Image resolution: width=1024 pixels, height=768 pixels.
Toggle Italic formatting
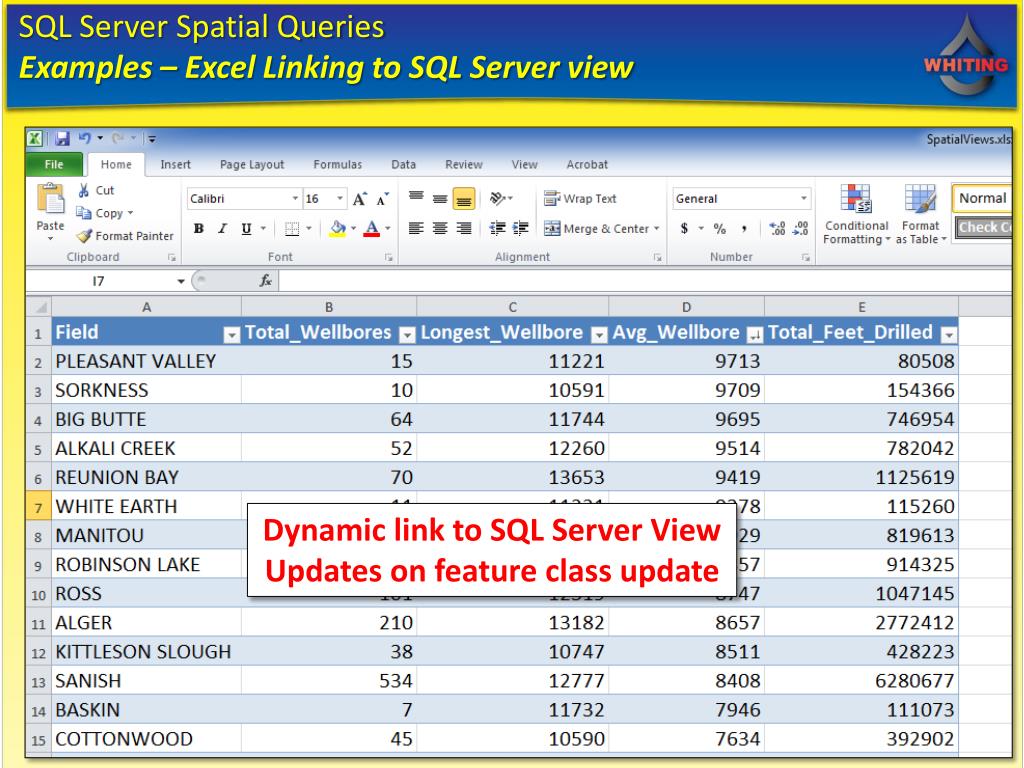tap(223, 229)
